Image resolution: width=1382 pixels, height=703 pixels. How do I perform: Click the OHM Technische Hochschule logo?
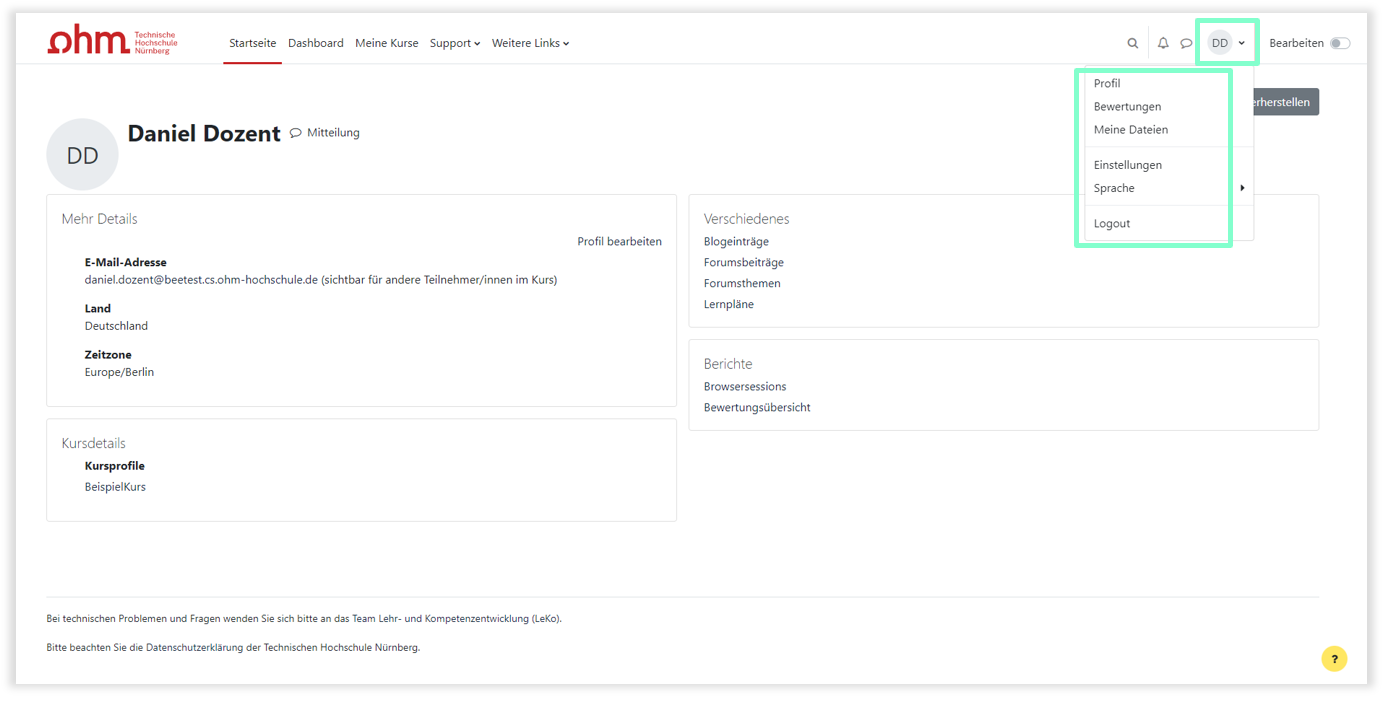tap(112, 42)
